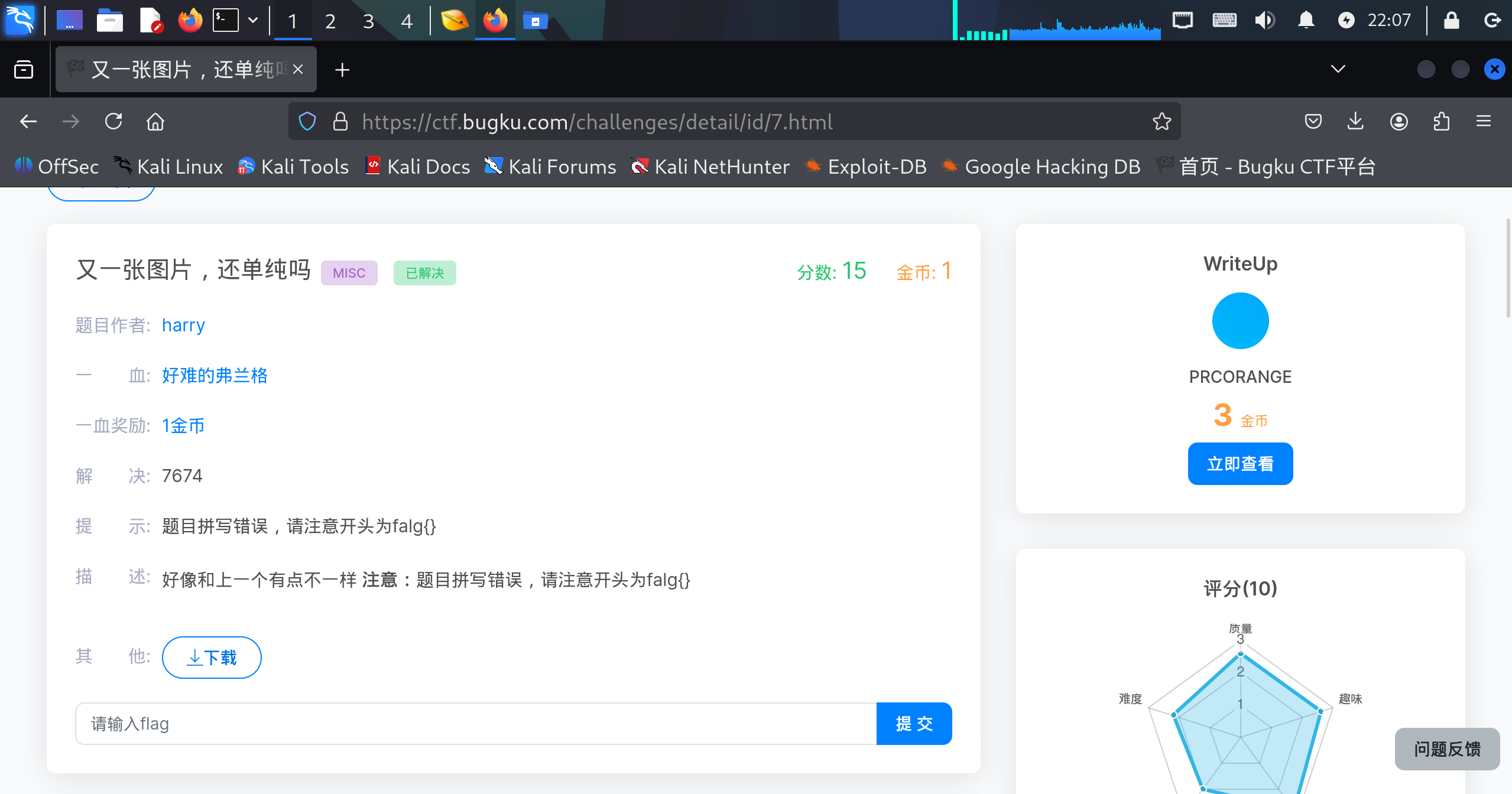Viewport: 1512px width, 794px height.
Task: Open a new browser tab
Action: (x=342, y=70)
